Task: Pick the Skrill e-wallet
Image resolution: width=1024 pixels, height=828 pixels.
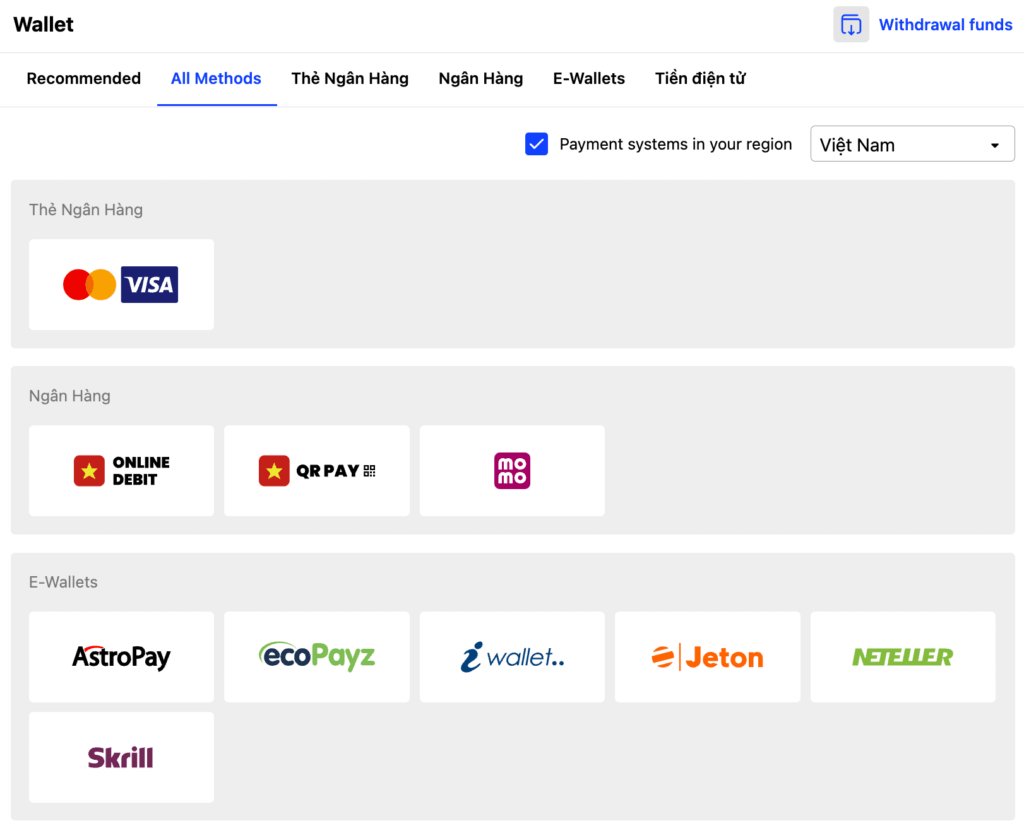Action: tap(121, 757)
